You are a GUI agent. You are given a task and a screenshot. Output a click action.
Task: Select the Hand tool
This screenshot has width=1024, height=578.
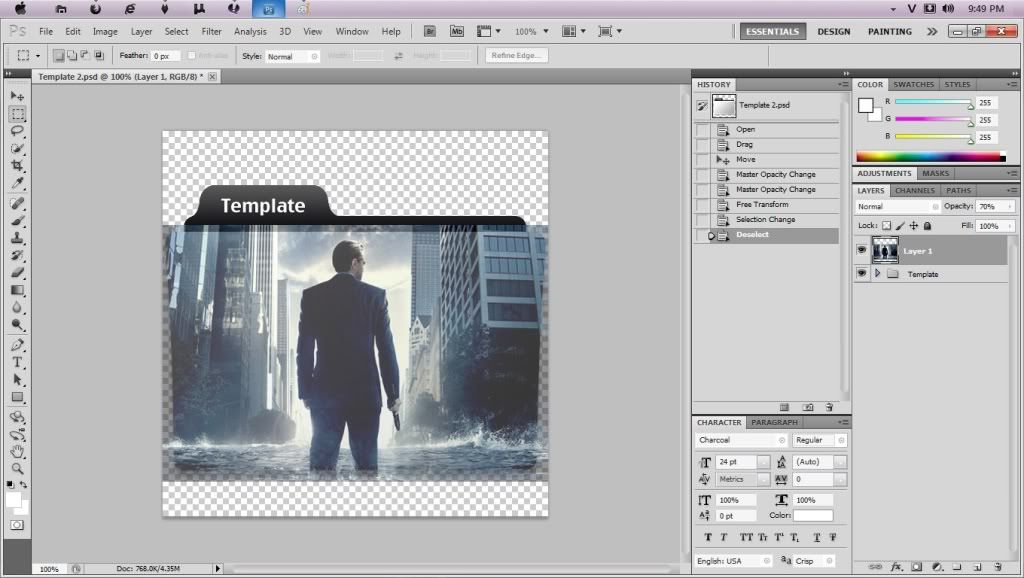point(17,451)
